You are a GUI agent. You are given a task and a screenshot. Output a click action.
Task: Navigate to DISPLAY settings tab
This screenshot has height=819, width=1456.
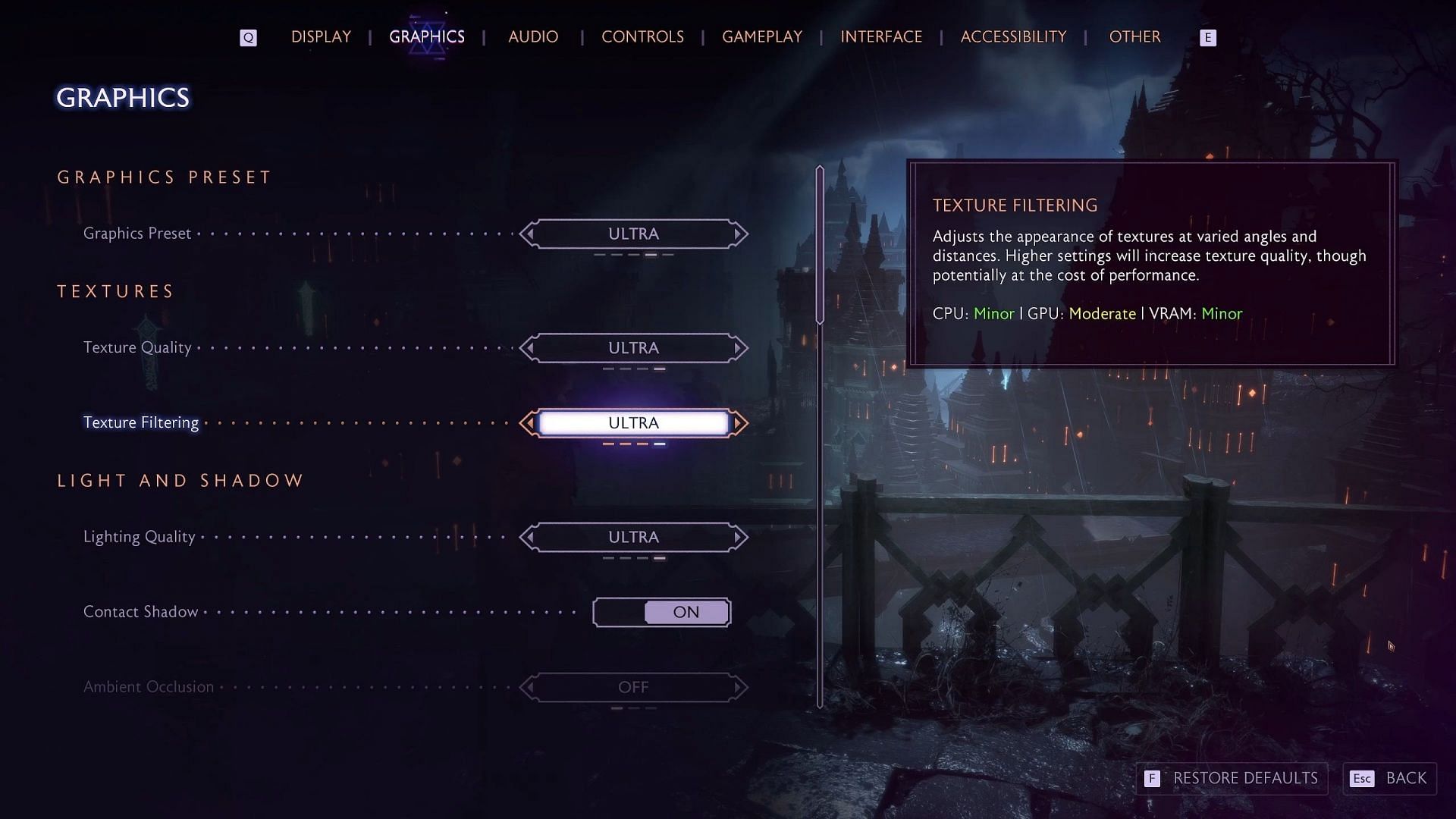point(321,37)
